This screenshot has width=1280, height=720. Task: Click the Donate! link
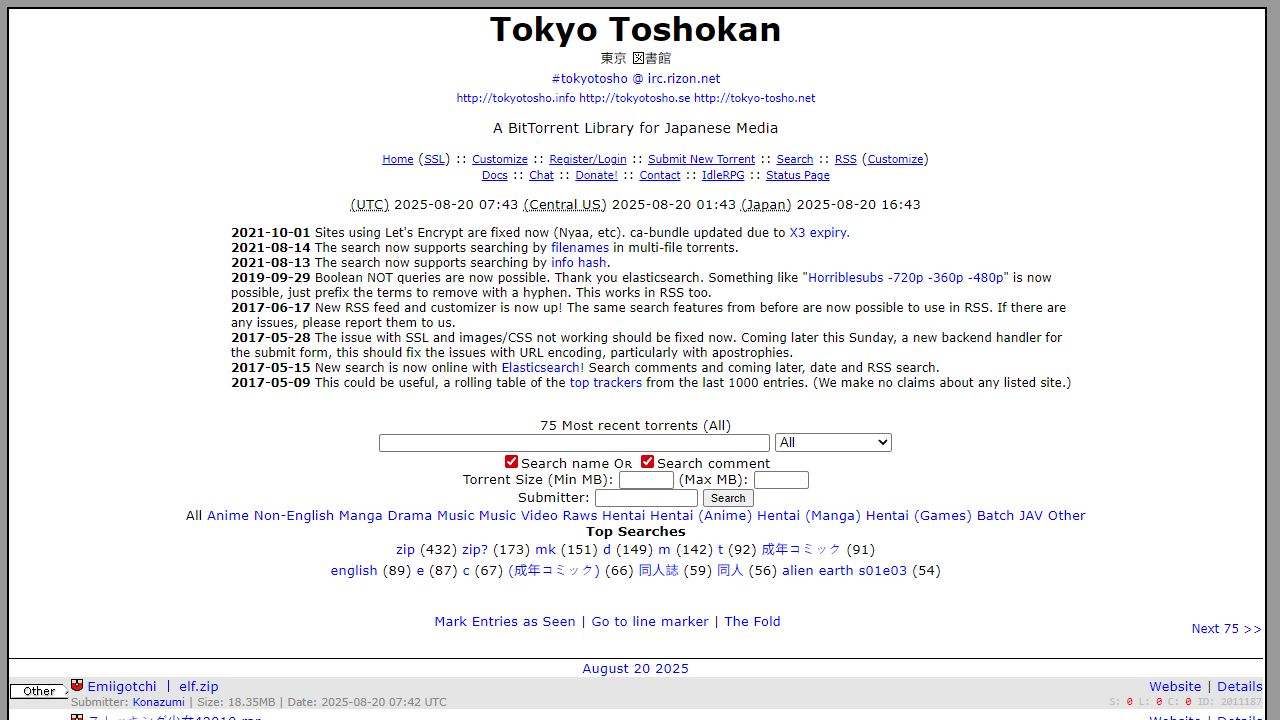tap(596, 175)
